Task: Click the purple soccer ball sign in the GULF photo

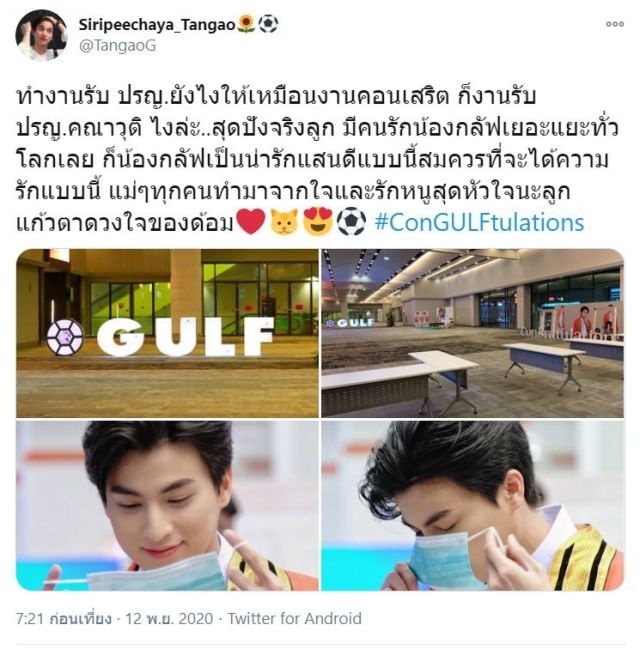Action: pyautogui.click(x=65, y=337)
